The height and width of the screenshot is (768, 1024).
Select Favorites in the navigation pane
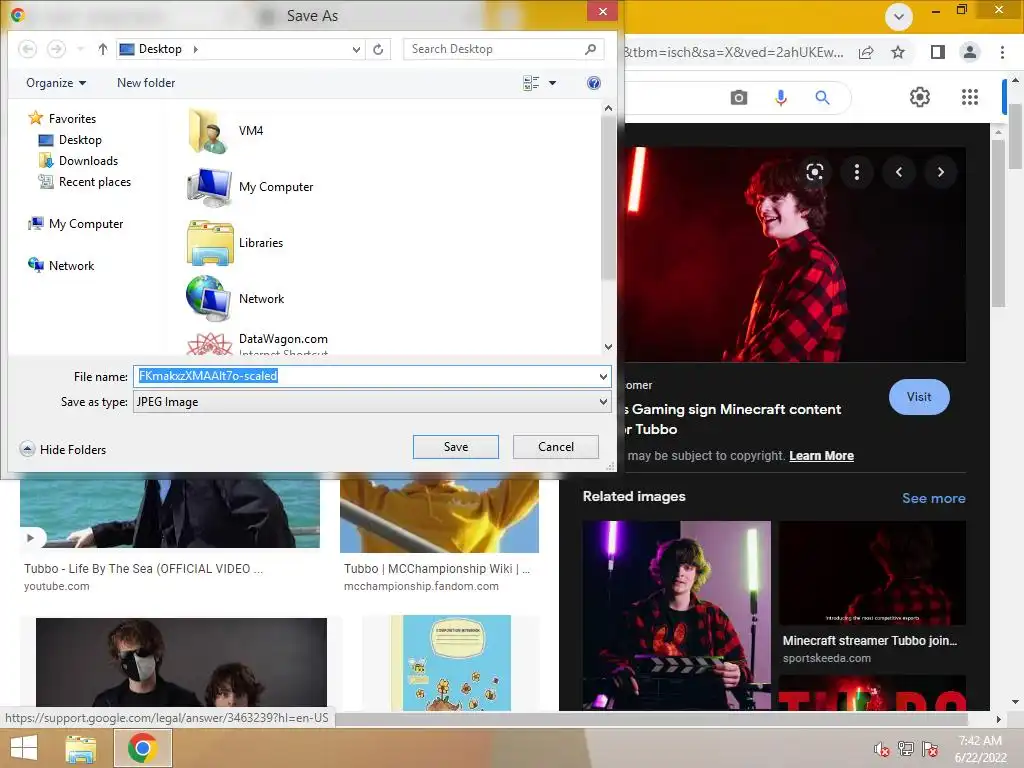(63, 119)
